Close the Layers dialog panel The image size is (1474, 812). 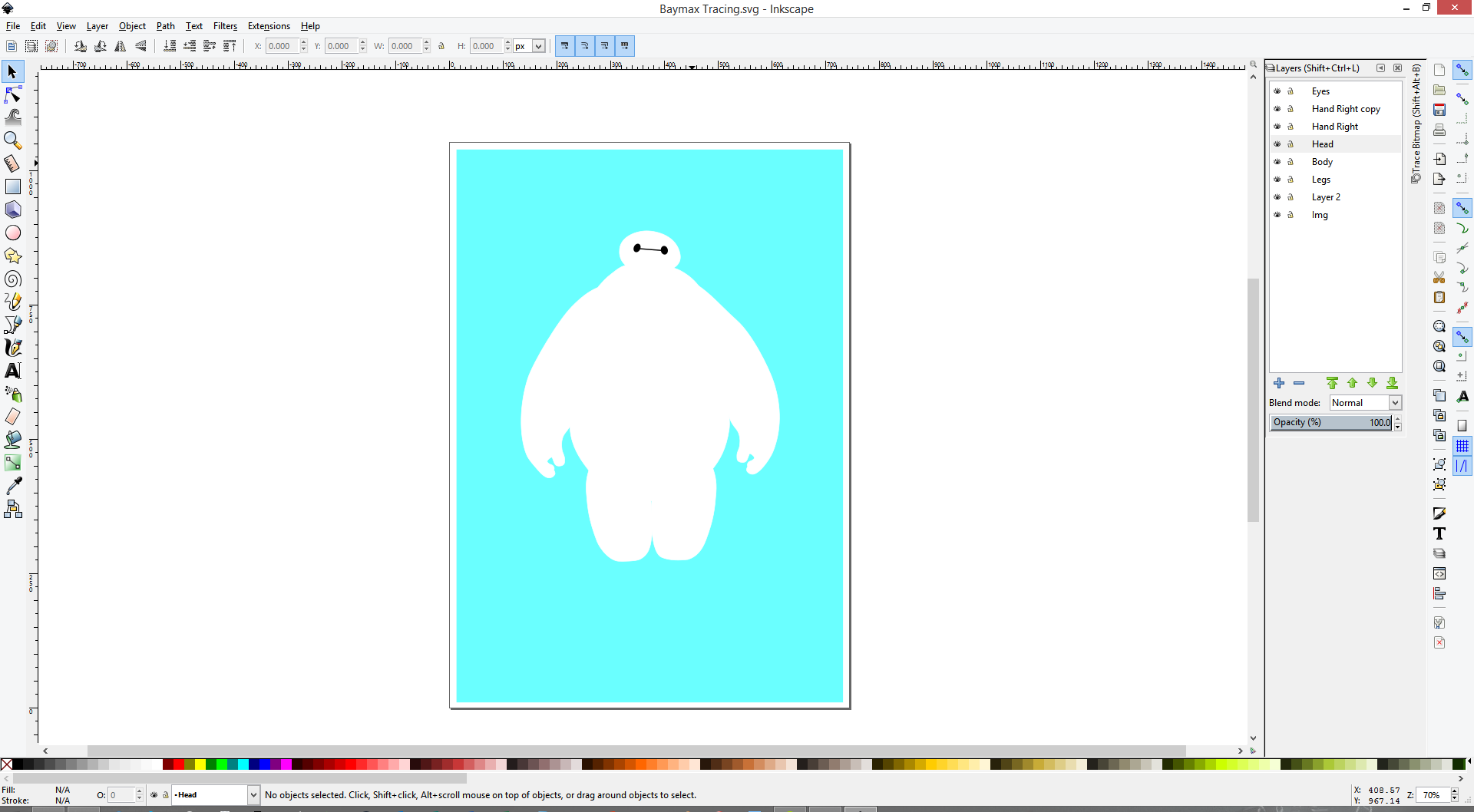pyautogui.click(x=1398, y=68)
